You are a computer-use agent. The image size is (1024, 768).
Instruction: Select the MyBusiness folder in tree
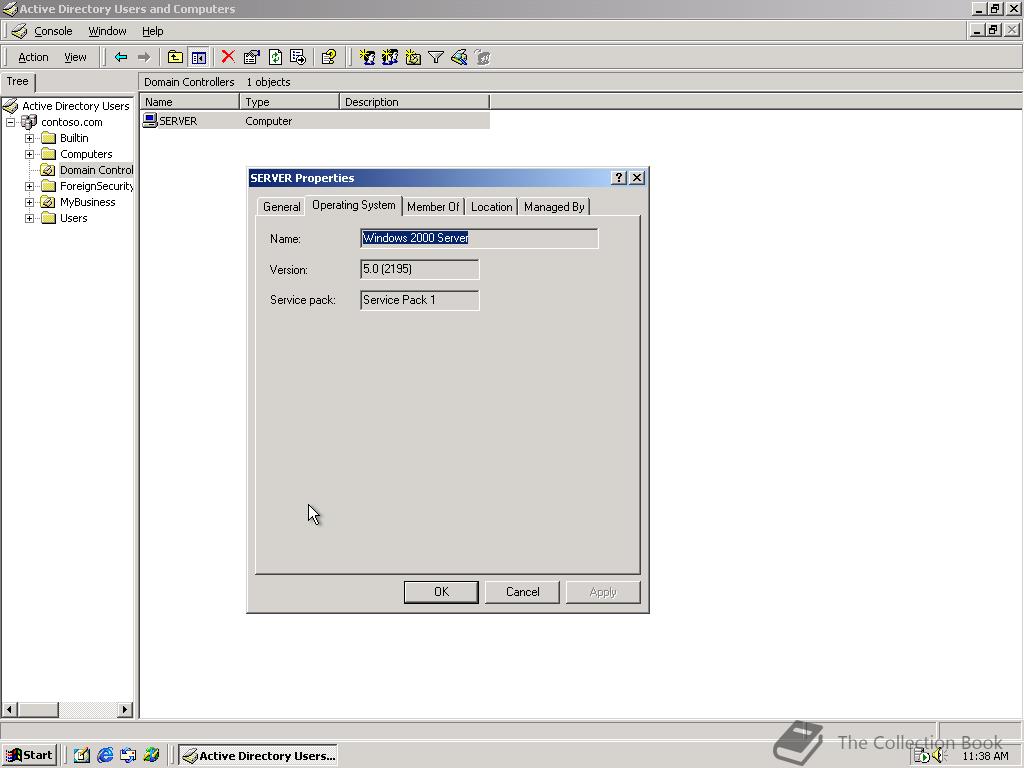tap(88, 202)
